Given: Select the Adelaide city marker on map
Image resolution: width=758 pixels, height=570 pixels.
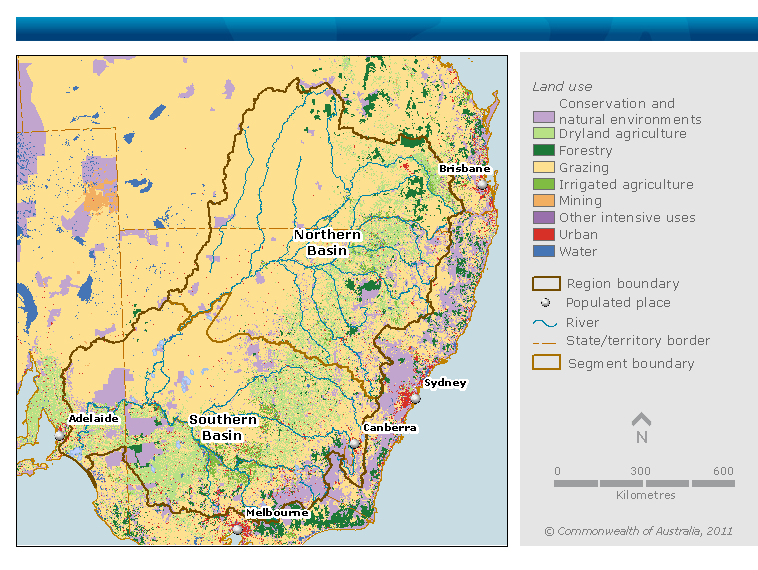Looking at the screenshot, I should (x=60, y=434).
